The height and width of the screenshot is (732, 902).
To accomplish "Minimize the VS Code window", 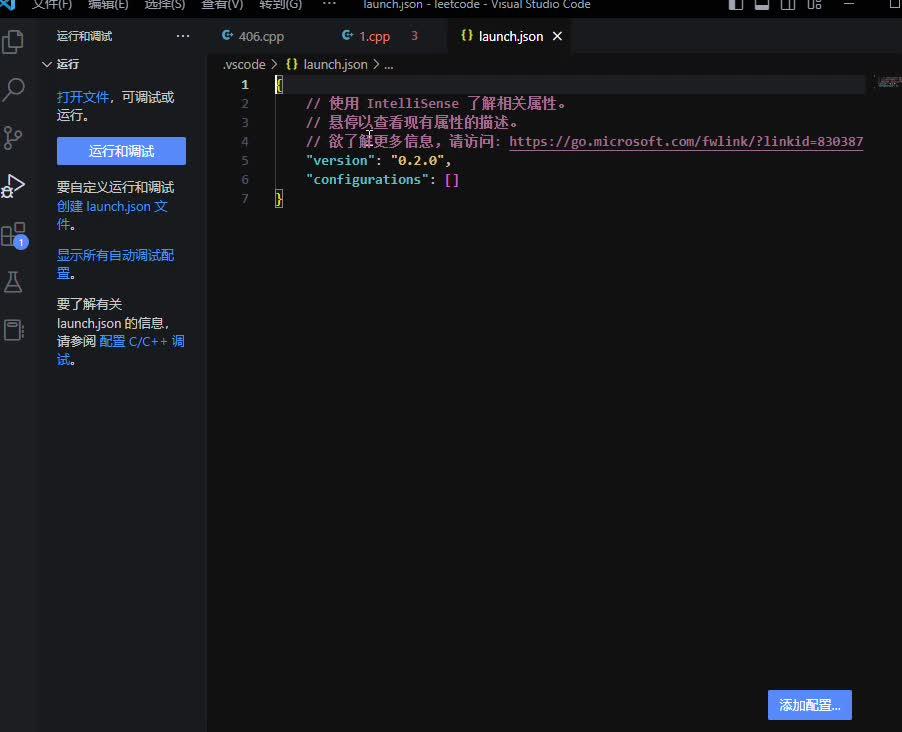I will pos(849,4).
